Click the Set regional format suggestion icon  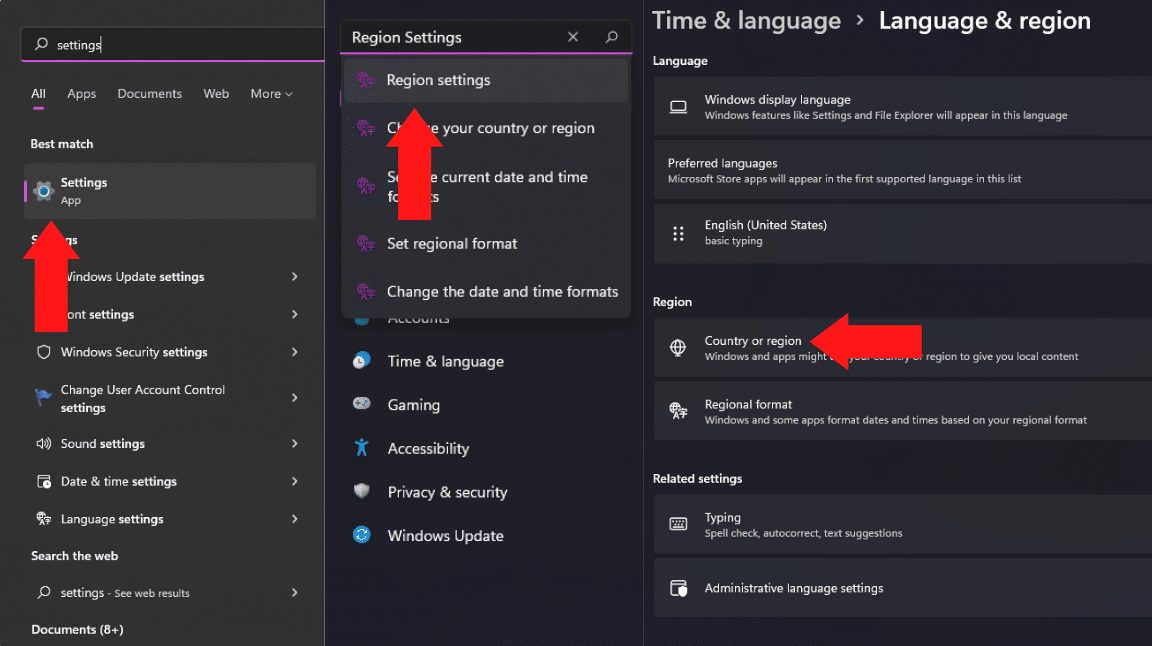pos(365,243)
